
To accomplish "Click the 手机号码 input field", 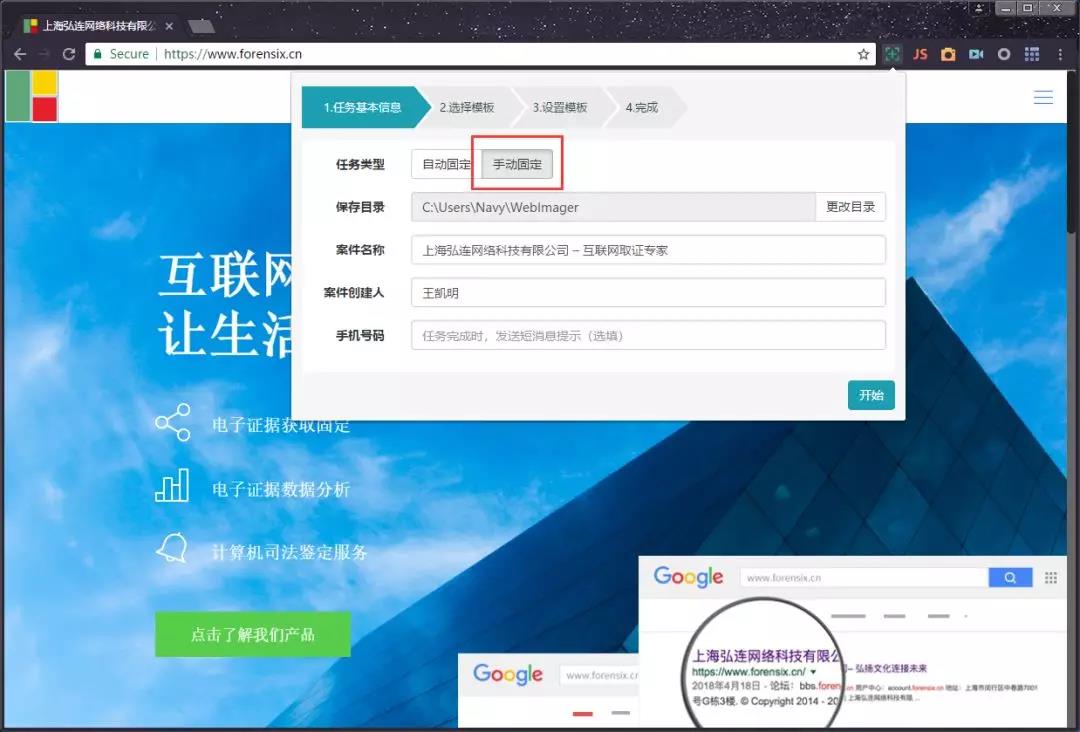I will 646,336.
